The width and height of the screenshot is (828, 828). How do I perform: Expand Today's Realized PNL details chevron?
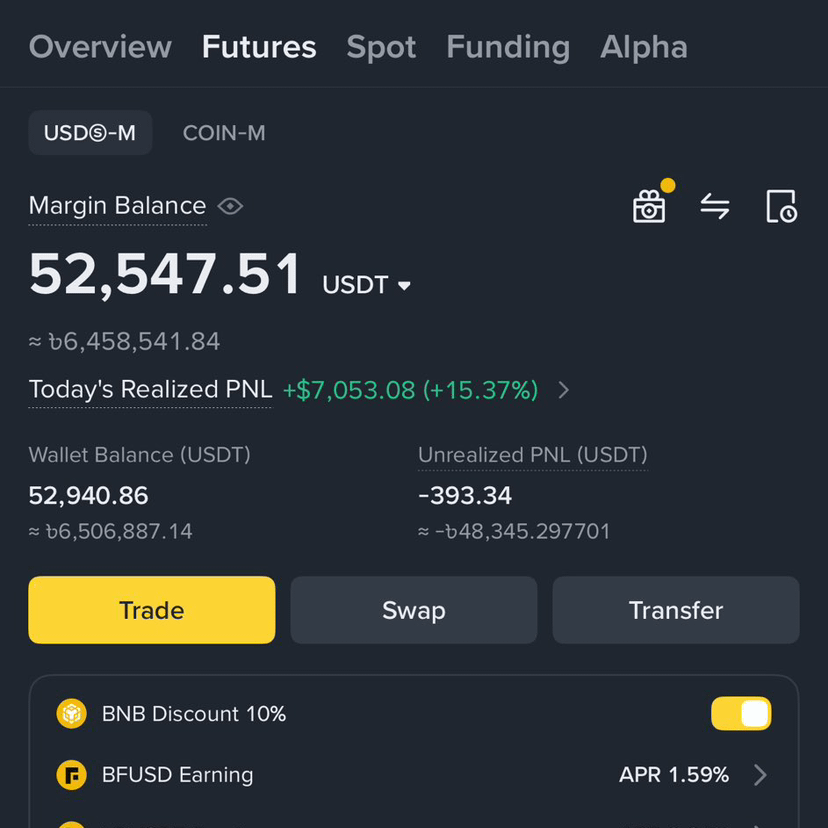coord(564,390)
